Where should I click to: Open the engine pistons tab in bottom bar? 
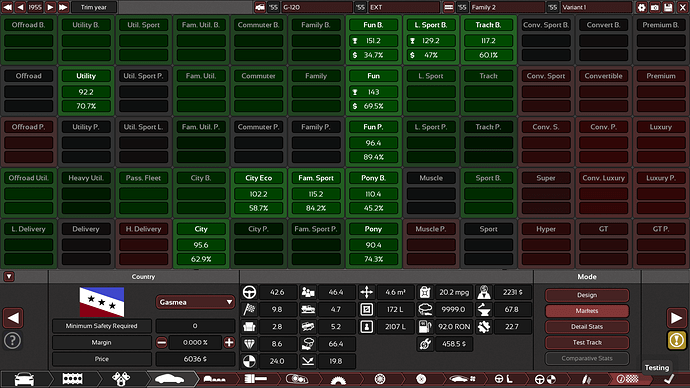[121, 379]
